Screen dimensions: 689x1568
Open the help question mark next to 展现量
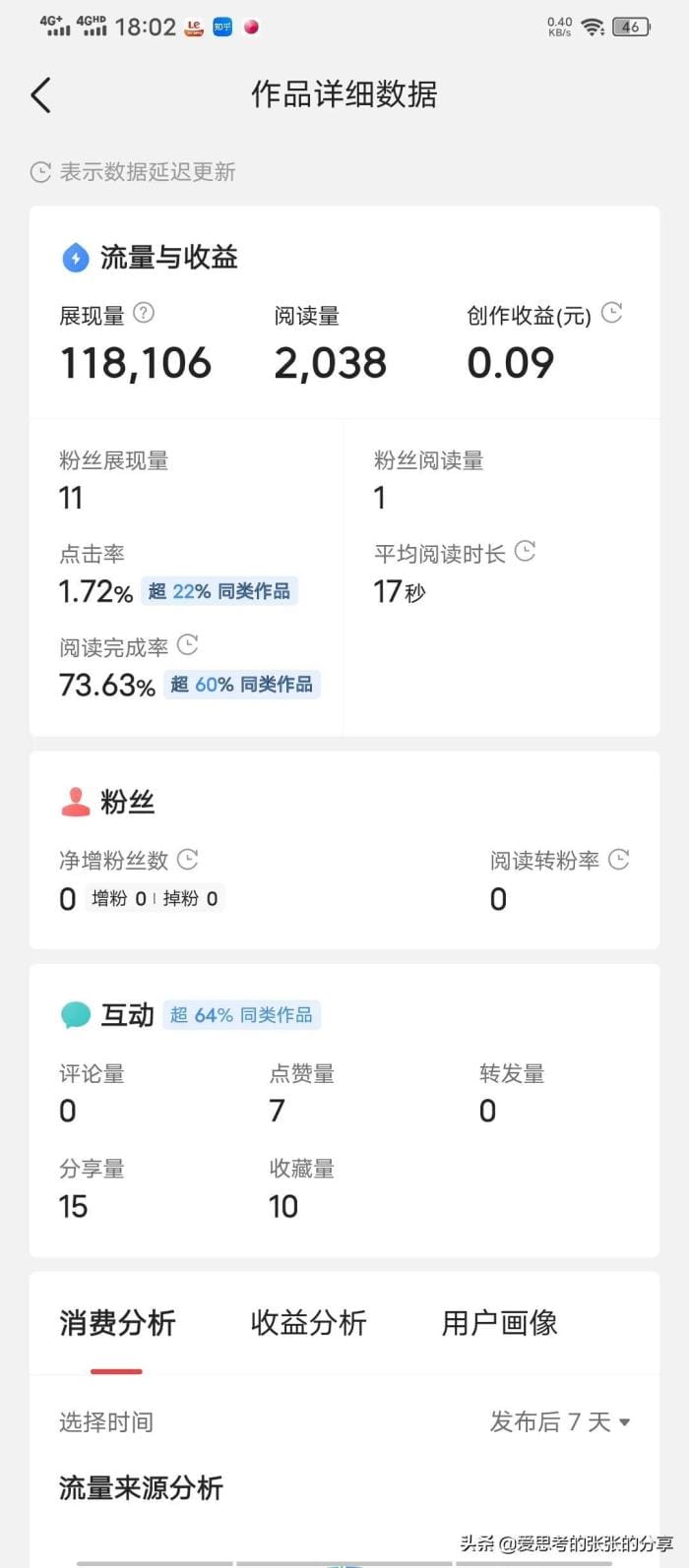pyautogui.click(x=143, y=314)
